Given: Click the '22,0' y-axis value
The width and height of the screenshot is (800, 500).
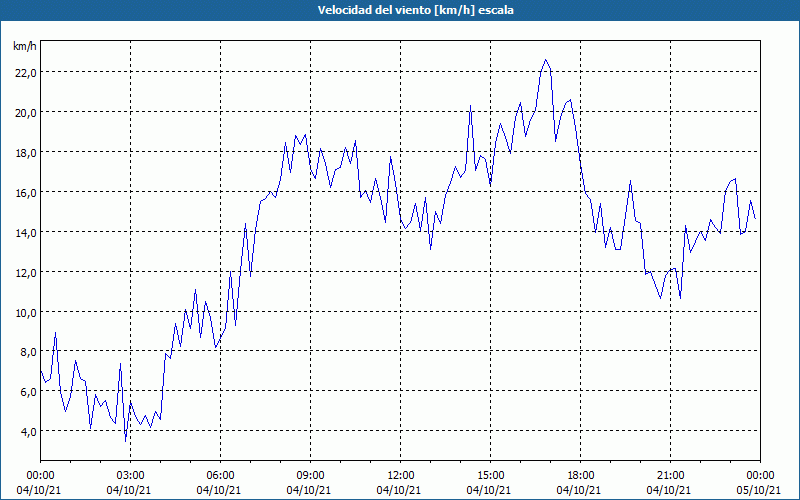Looking at the screenshot, I should click(26, 73).
